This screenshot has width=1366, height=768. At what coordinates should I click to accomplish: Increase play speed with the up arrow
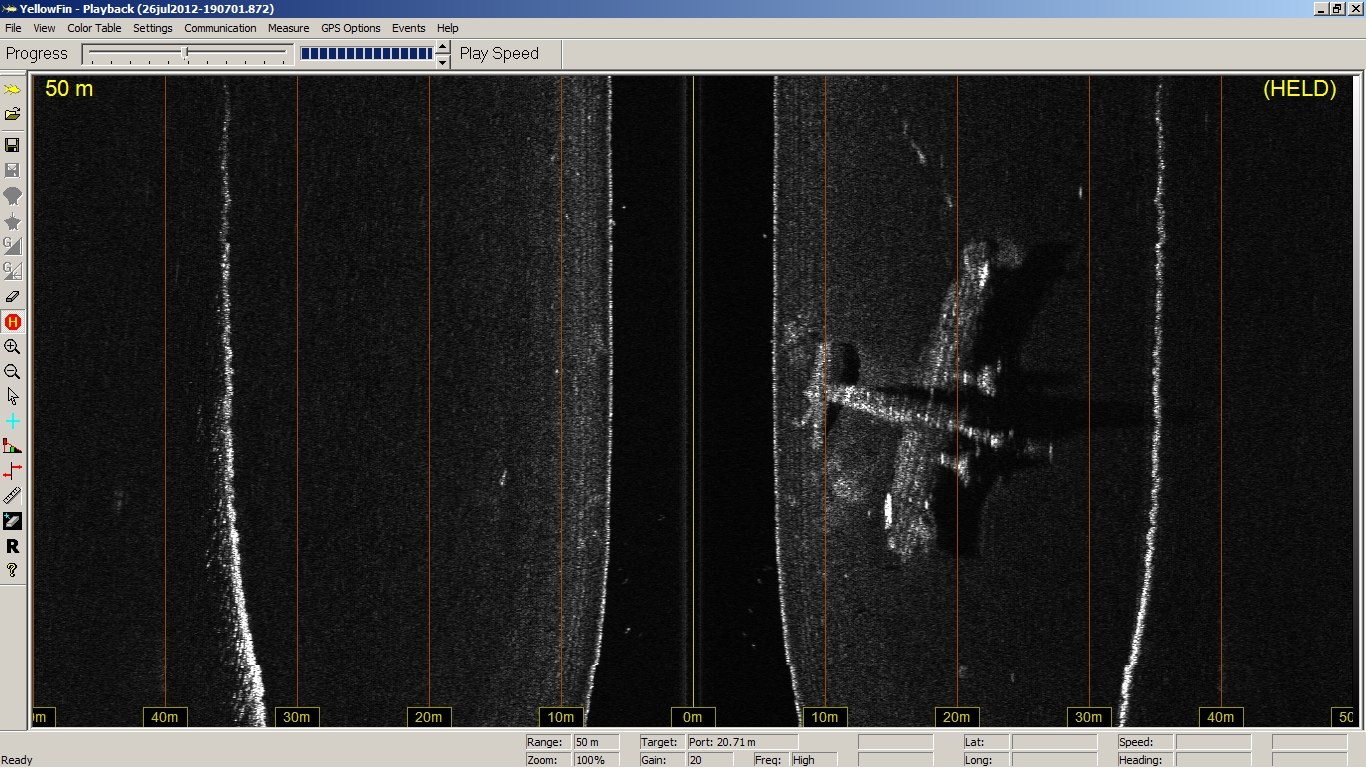(x=443, y=47)
